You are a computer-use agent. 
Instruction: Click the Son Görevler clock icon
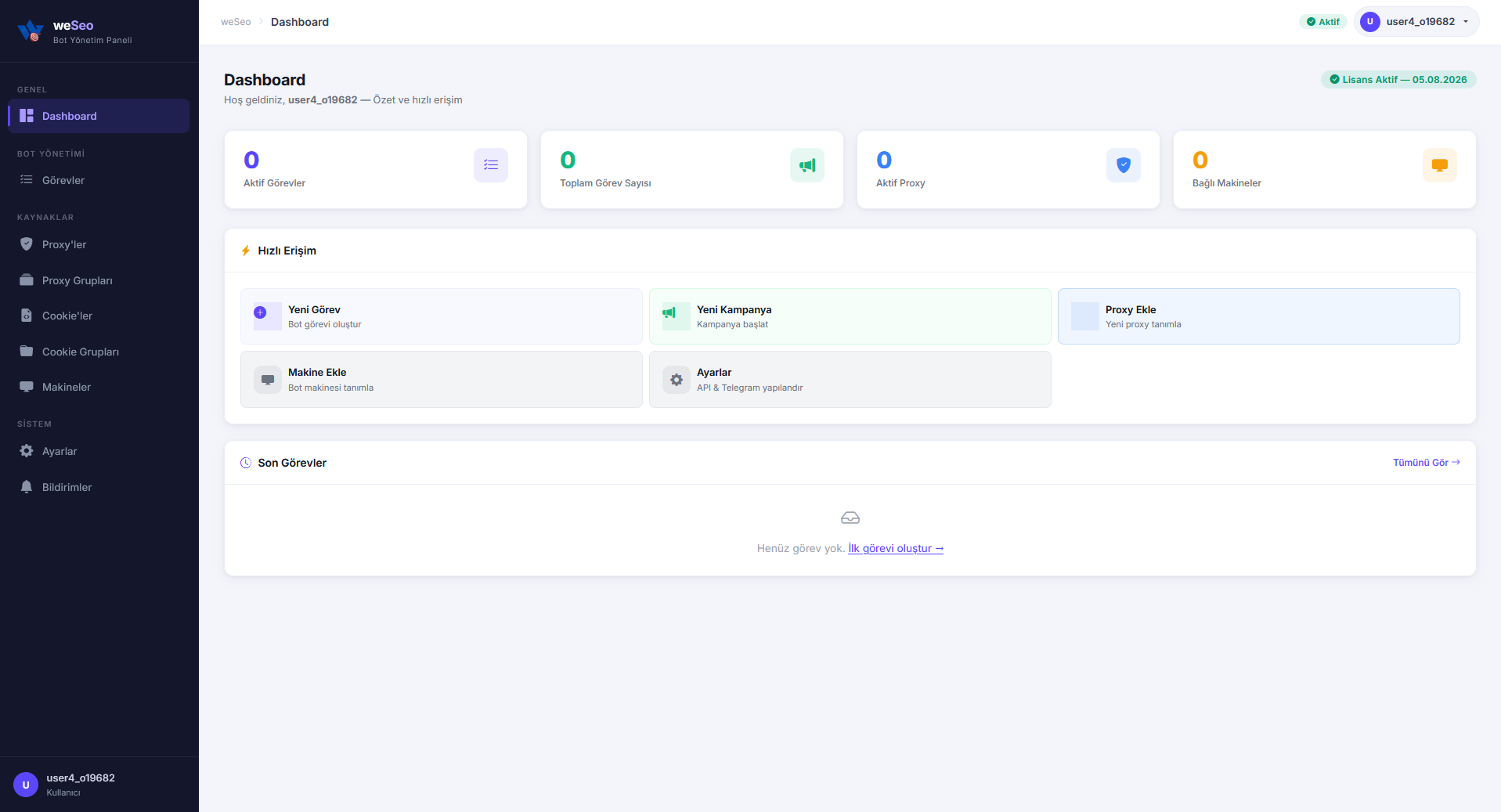click(246, 463)
